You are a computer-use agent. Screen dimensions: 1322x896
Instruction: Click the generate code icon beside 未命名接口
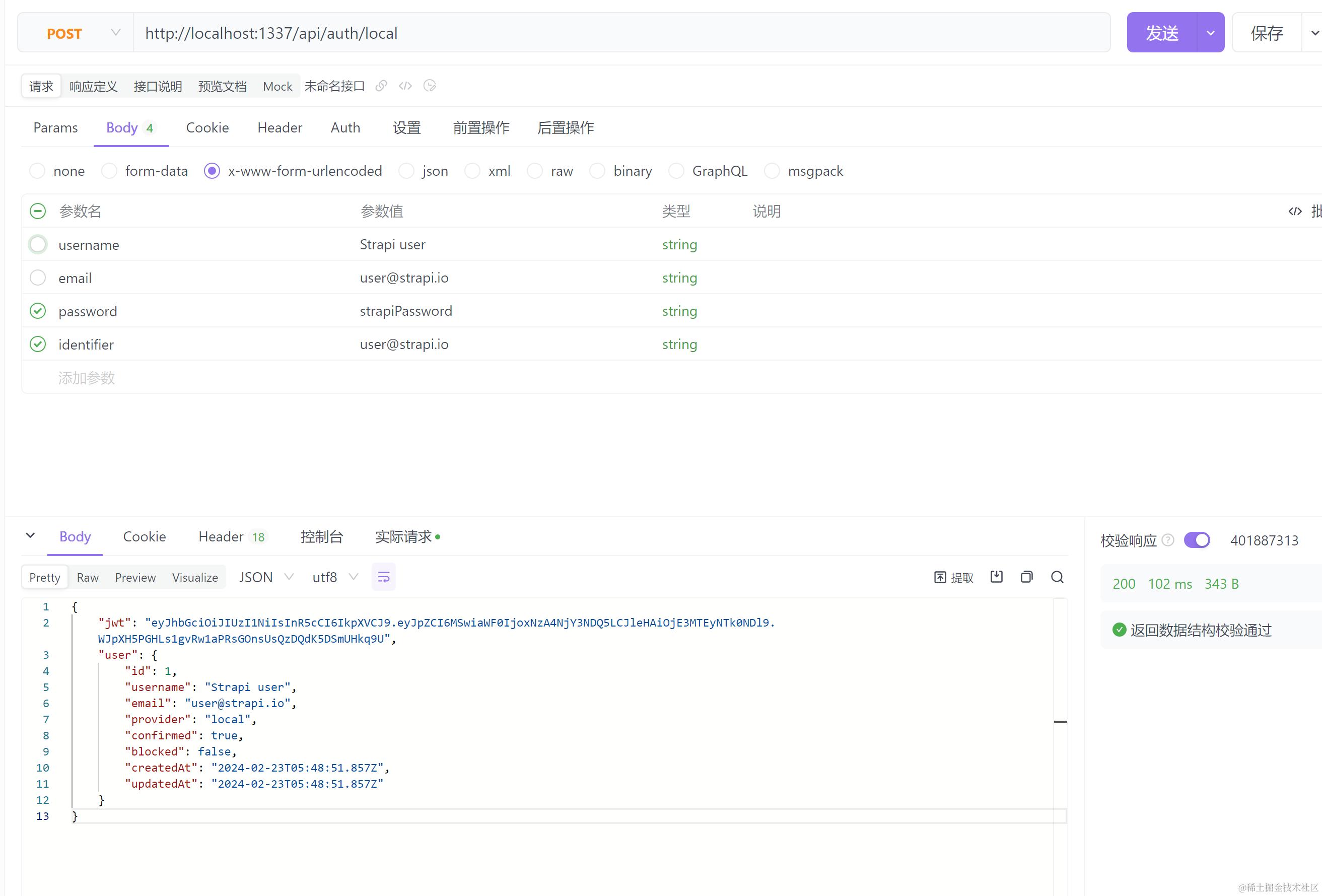coord(405,86)
